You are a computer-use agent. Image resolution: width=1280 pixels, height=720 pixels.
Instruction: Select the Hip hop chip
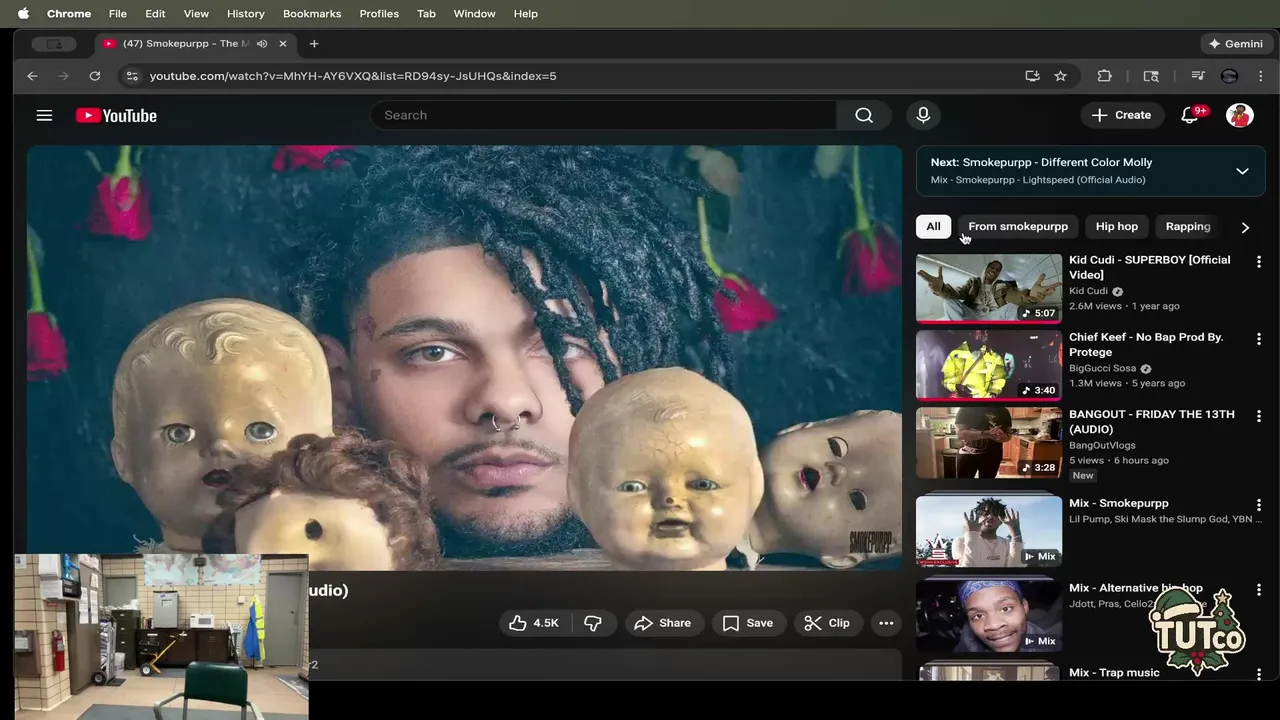click(1117, 226)
